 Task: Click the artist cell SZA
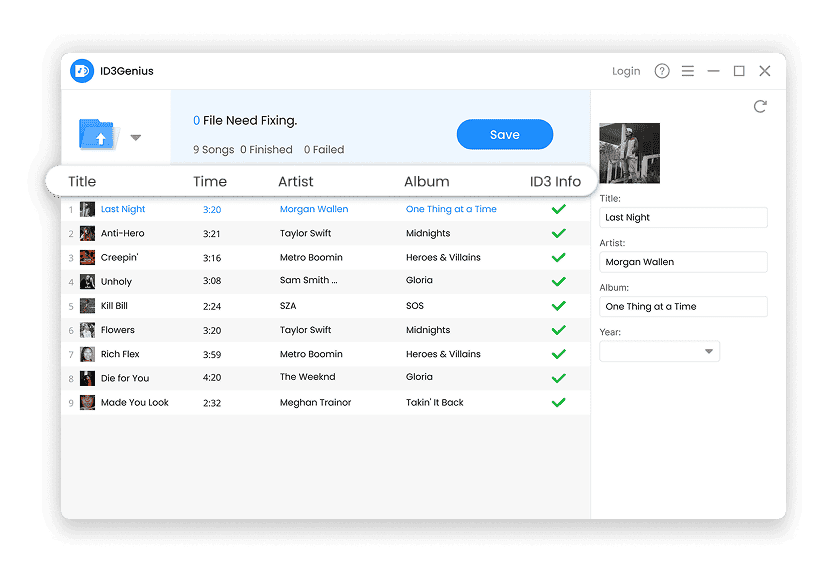click(288, 306)
